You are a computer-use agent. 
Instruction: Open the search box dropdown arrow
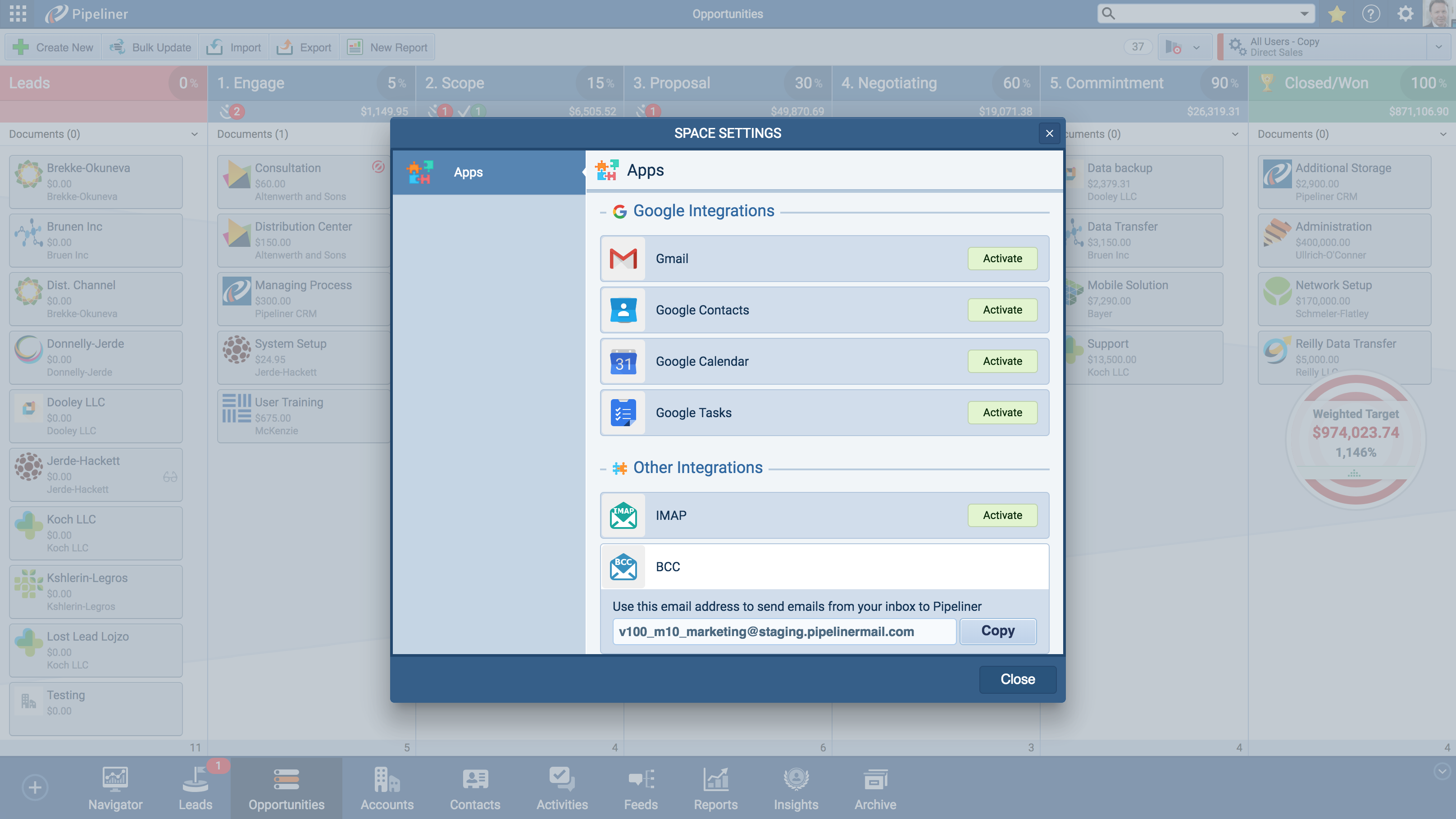(1305, 14)
